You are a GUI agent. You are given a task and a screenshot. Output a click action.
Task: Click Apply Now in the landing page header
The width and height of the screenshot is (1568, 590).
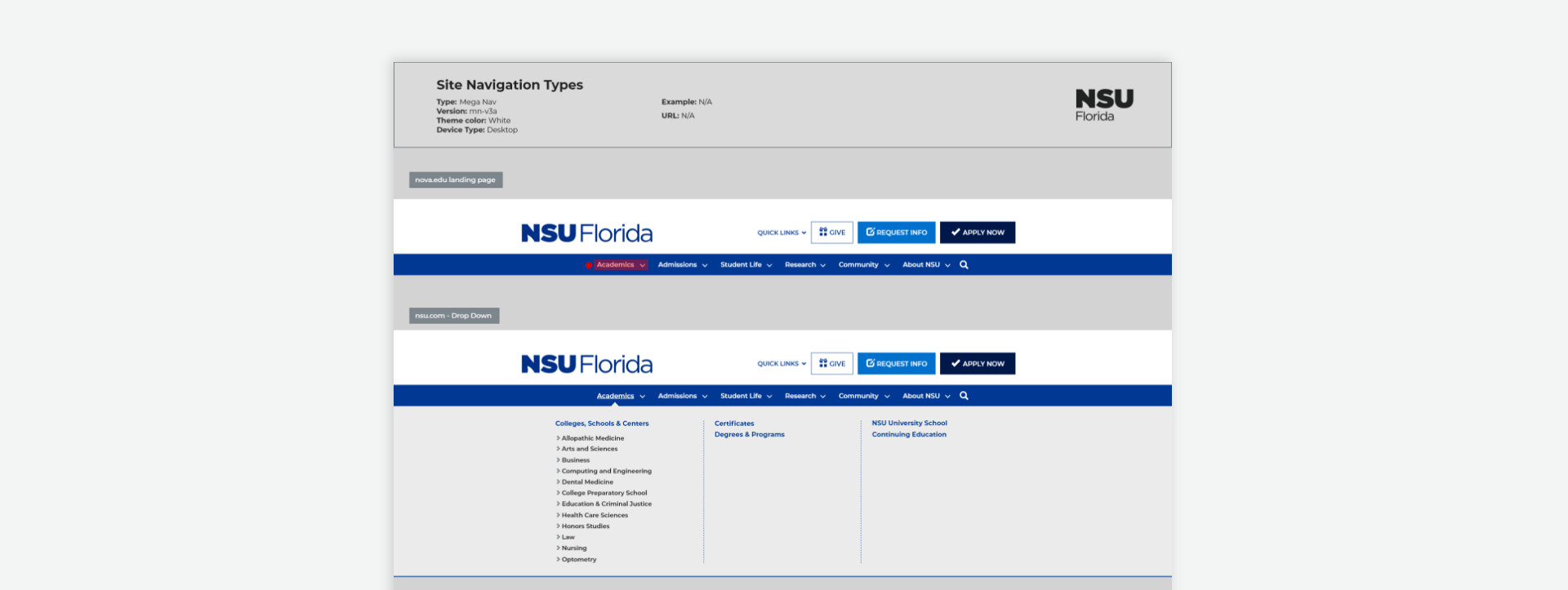coord(978,233)
